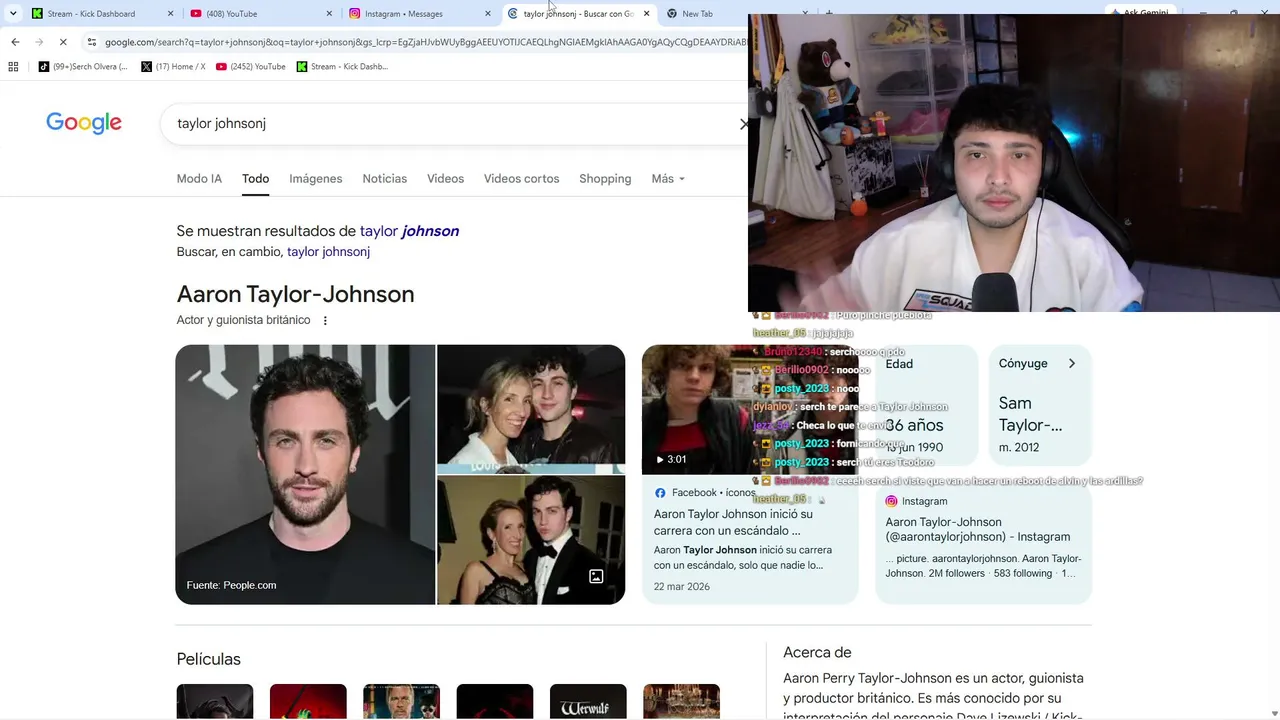Open the red poster with green hand
The width and height of the screenshot is (1280, 720).
[x=308, y=702]
